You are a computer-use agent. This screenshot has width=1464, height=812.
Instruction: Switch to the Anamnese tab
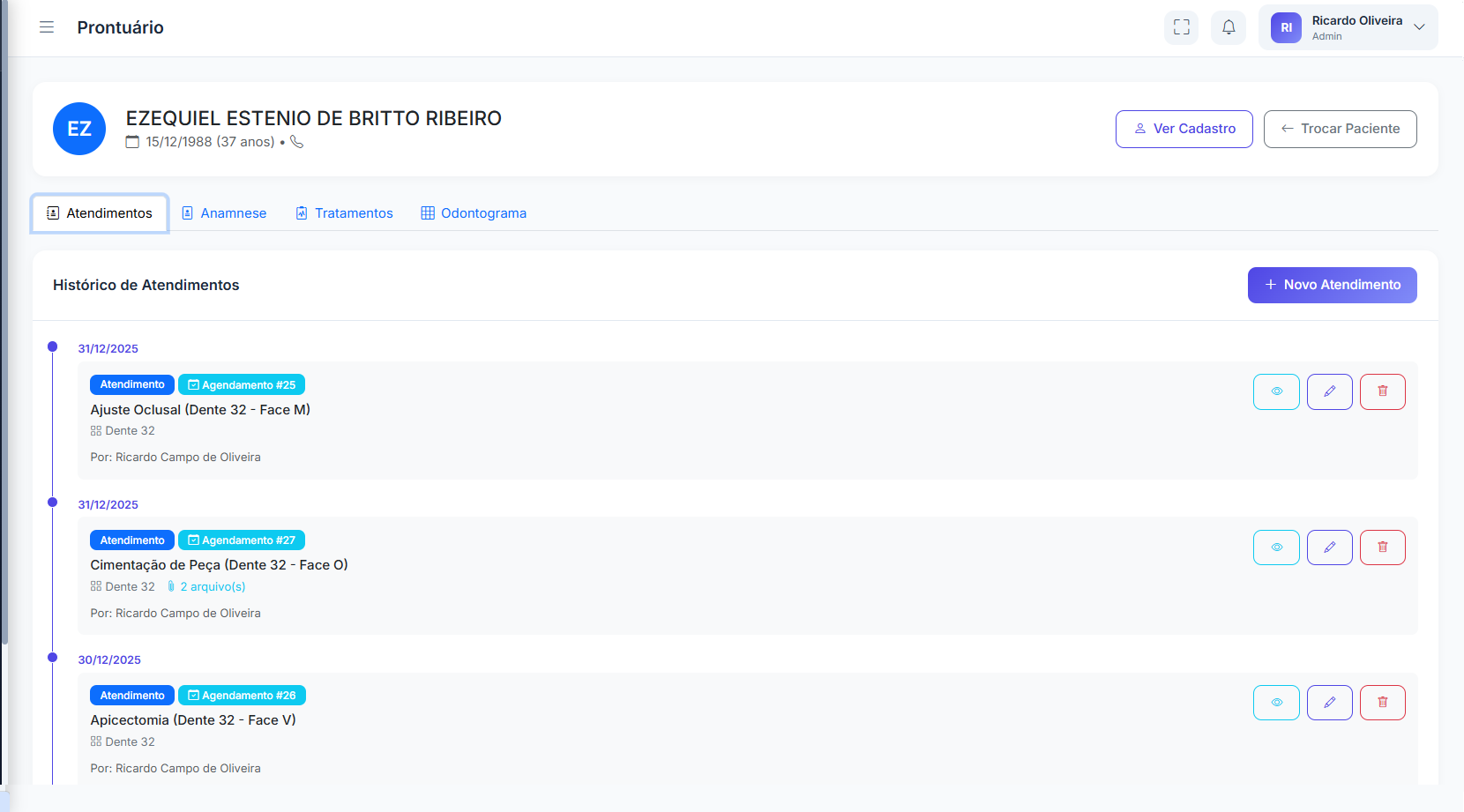224,213
